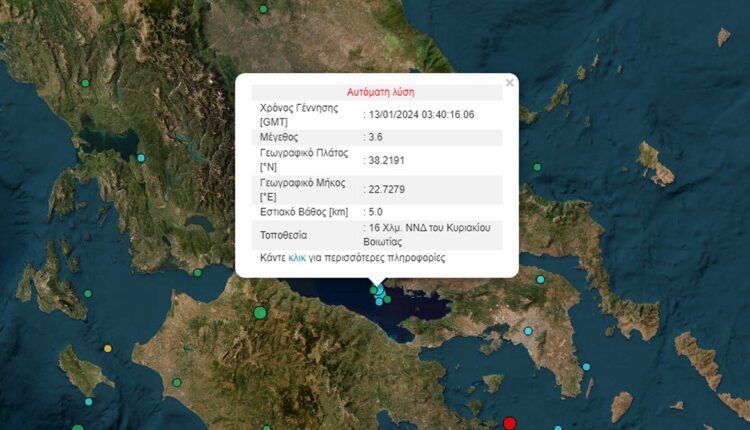The image size is (750, 430).
Task: Click the magnitude value 3.6
Action: [375, 137]
